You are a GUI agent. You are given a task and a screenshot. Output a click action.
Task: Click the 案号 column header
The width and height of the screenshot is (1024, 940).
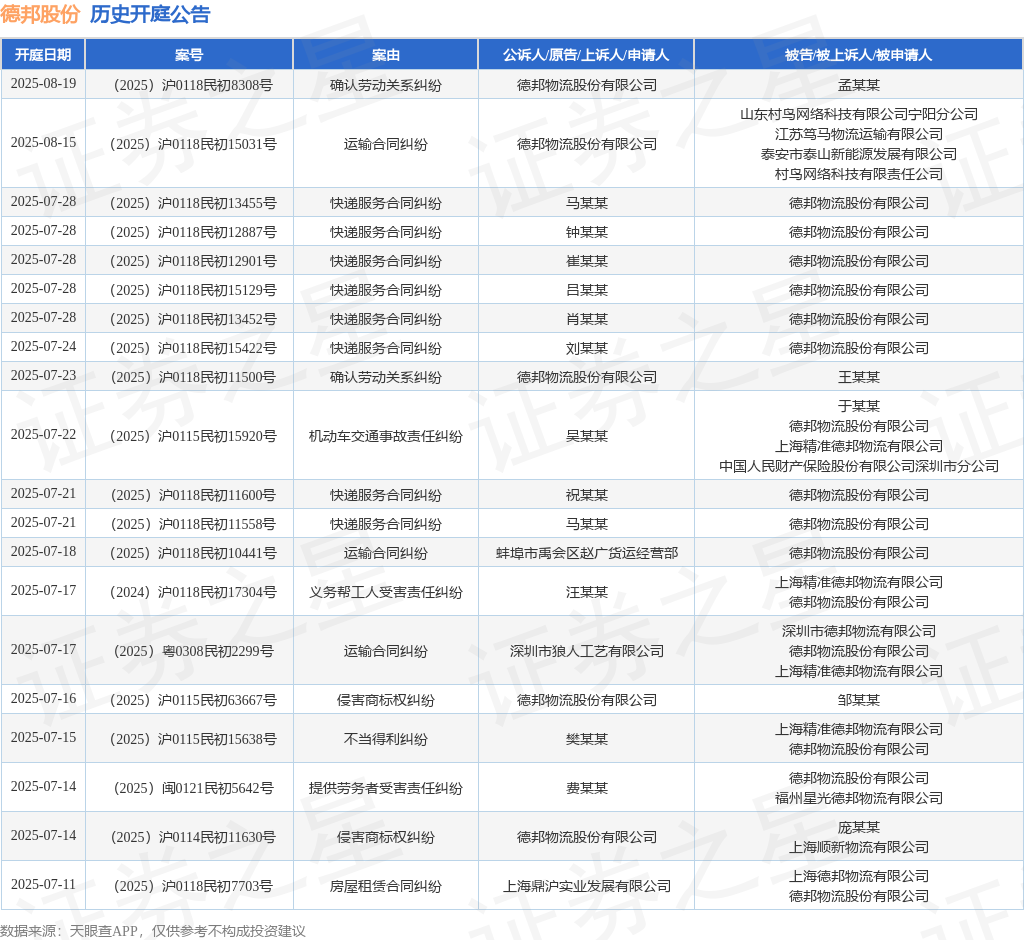[189, 55]
